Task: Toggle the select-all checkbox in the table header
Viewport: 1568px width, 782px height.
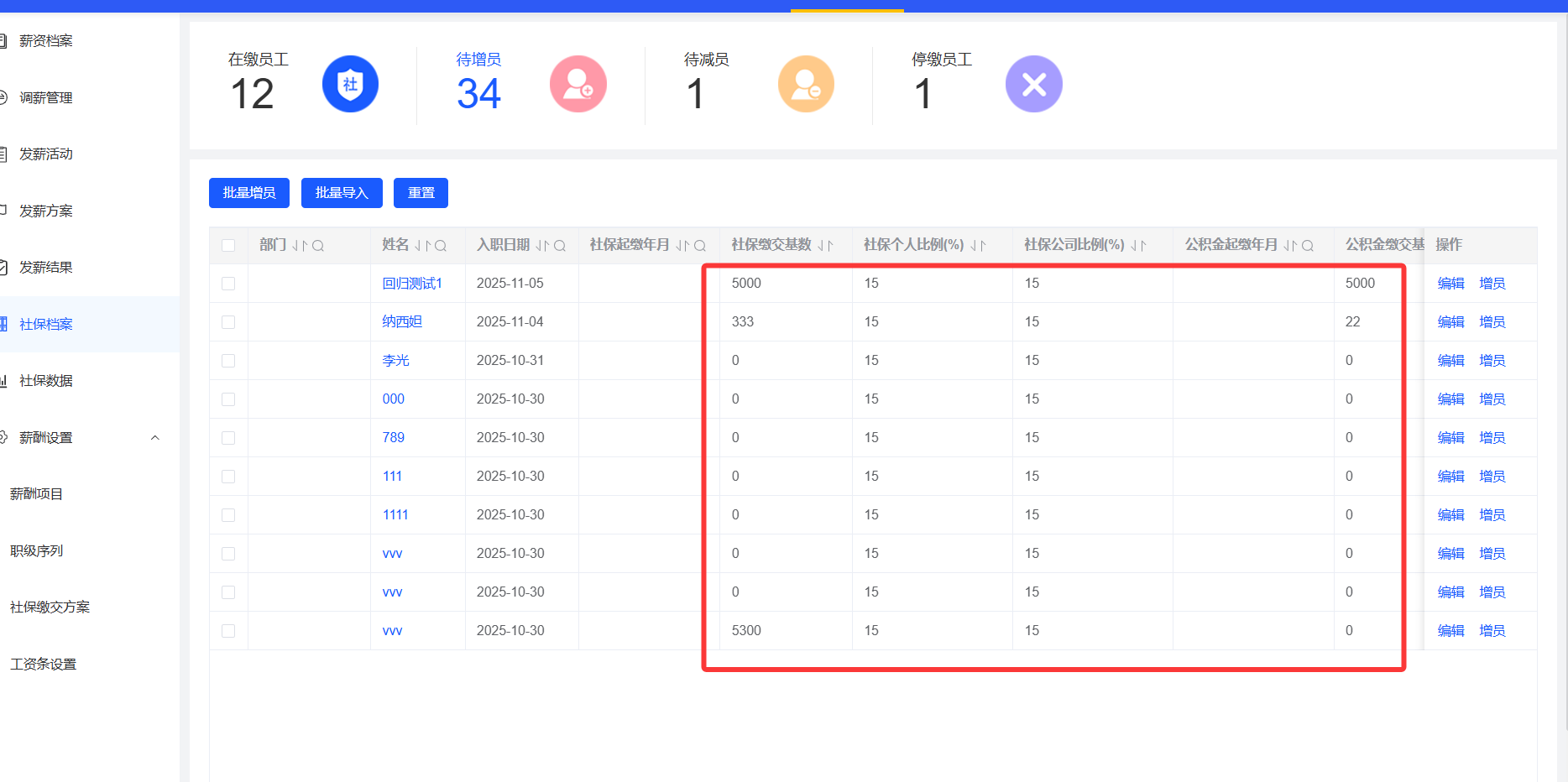Action: coord(228,246)
